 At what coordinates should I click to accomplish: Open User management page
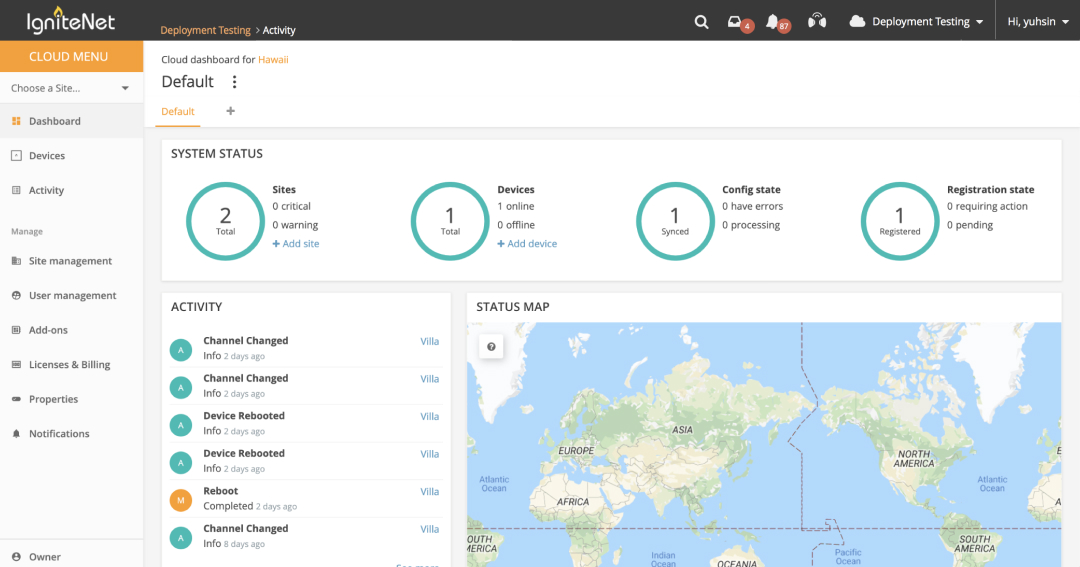point(72,296)
